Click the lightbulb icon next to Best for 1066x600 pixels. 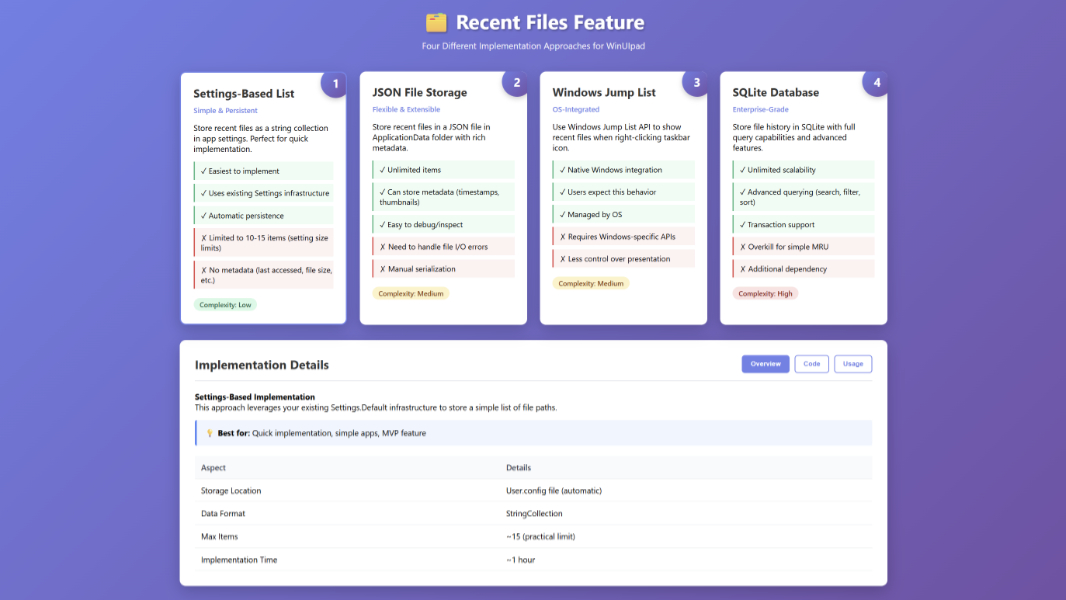point(209,433)
